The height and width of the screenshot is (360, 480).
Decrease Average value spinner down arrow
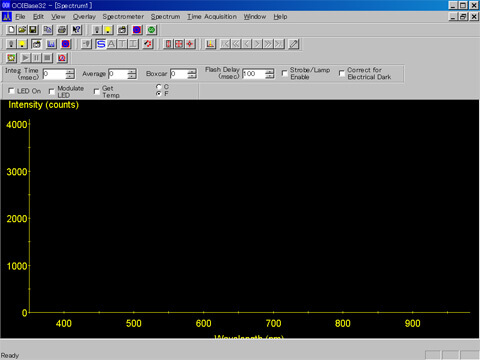[x=132, y=76]
